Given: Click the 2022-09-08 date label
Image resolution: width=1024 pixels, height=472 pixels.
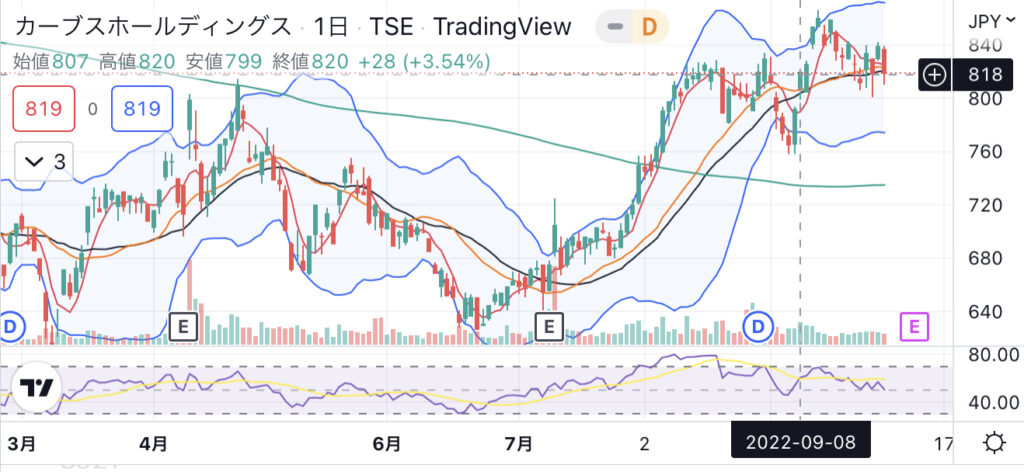Looking at the screenshot, I should coord(801,443).
